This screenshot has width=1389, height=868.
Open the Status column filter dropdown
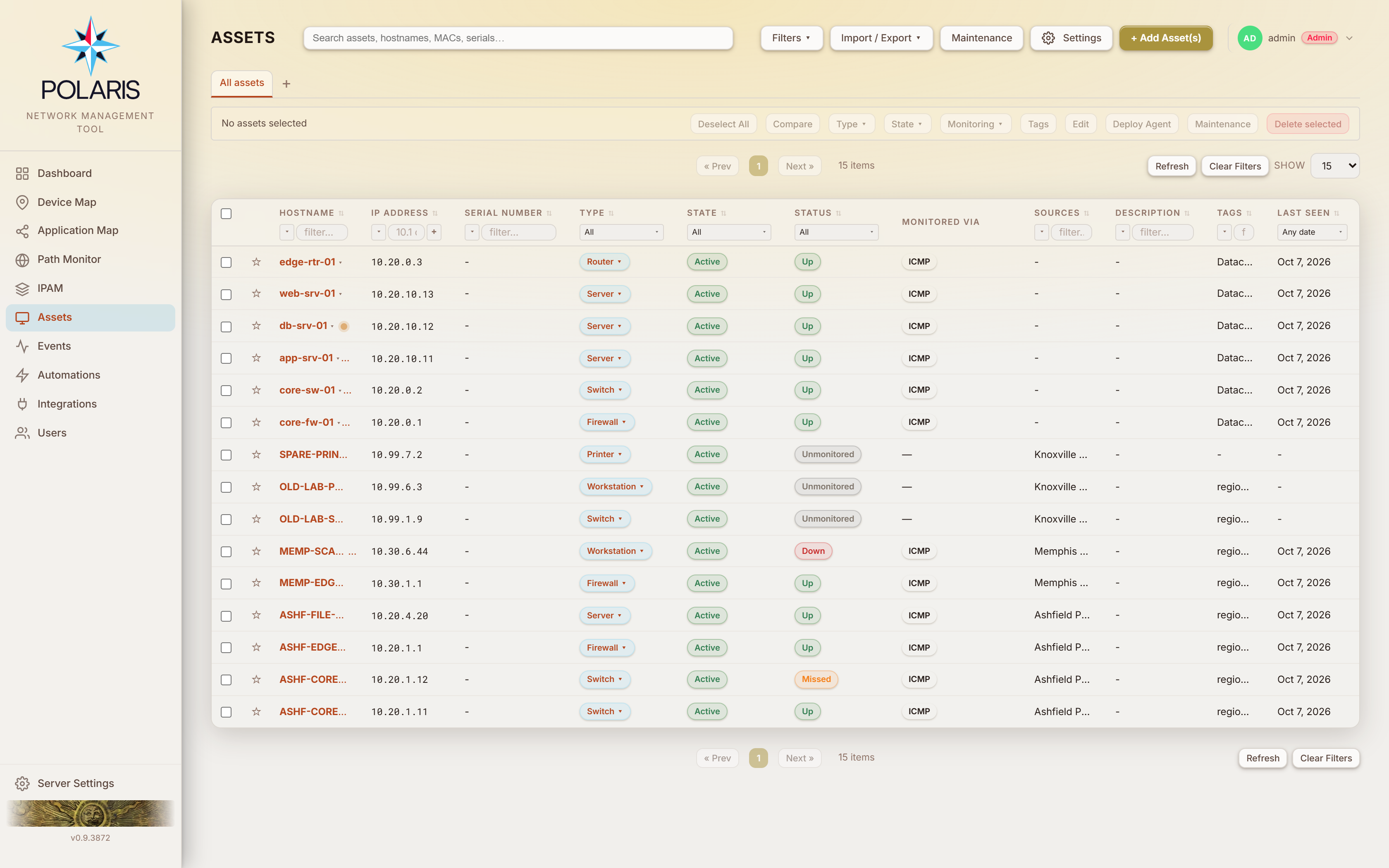(836, 232)
